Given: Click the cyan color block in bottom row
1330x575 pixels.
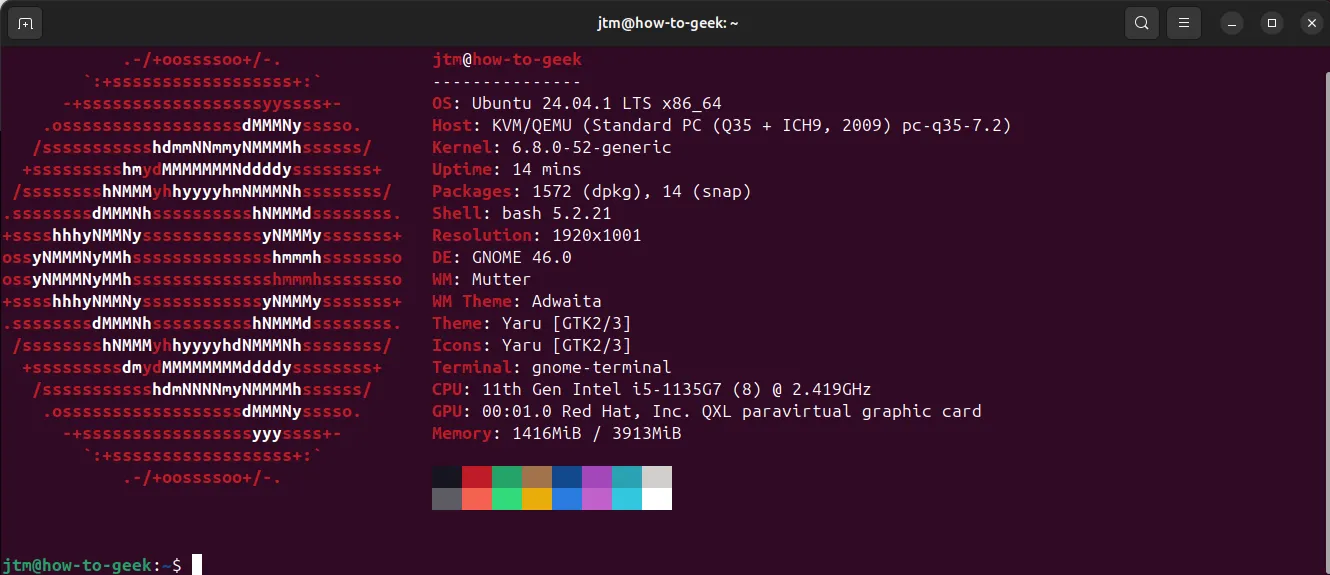Looking at the screenshot, I should pos(627,499).
